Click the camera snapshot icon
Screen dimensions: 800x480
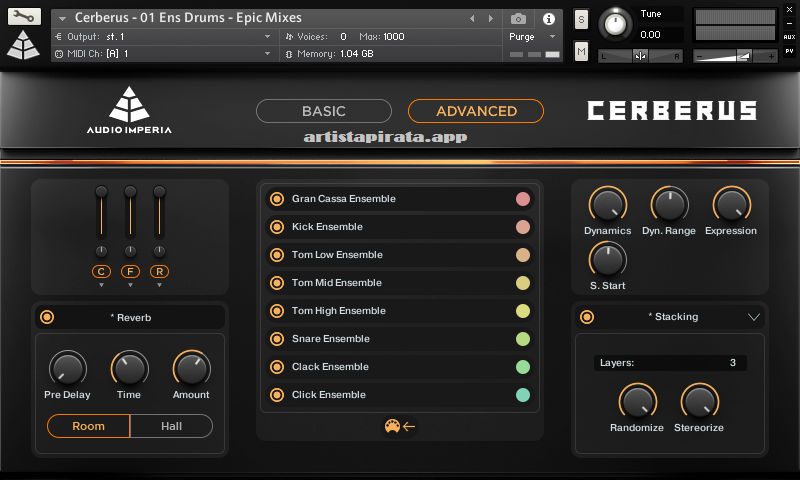tap(518, 19)
